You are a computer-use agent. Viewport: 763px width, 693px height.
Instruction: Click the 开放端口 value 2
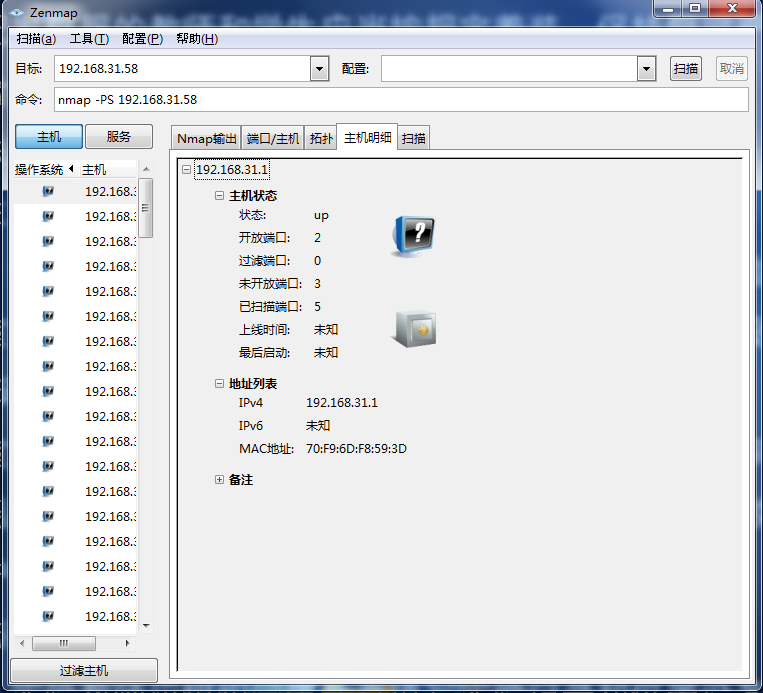(317, 237)
